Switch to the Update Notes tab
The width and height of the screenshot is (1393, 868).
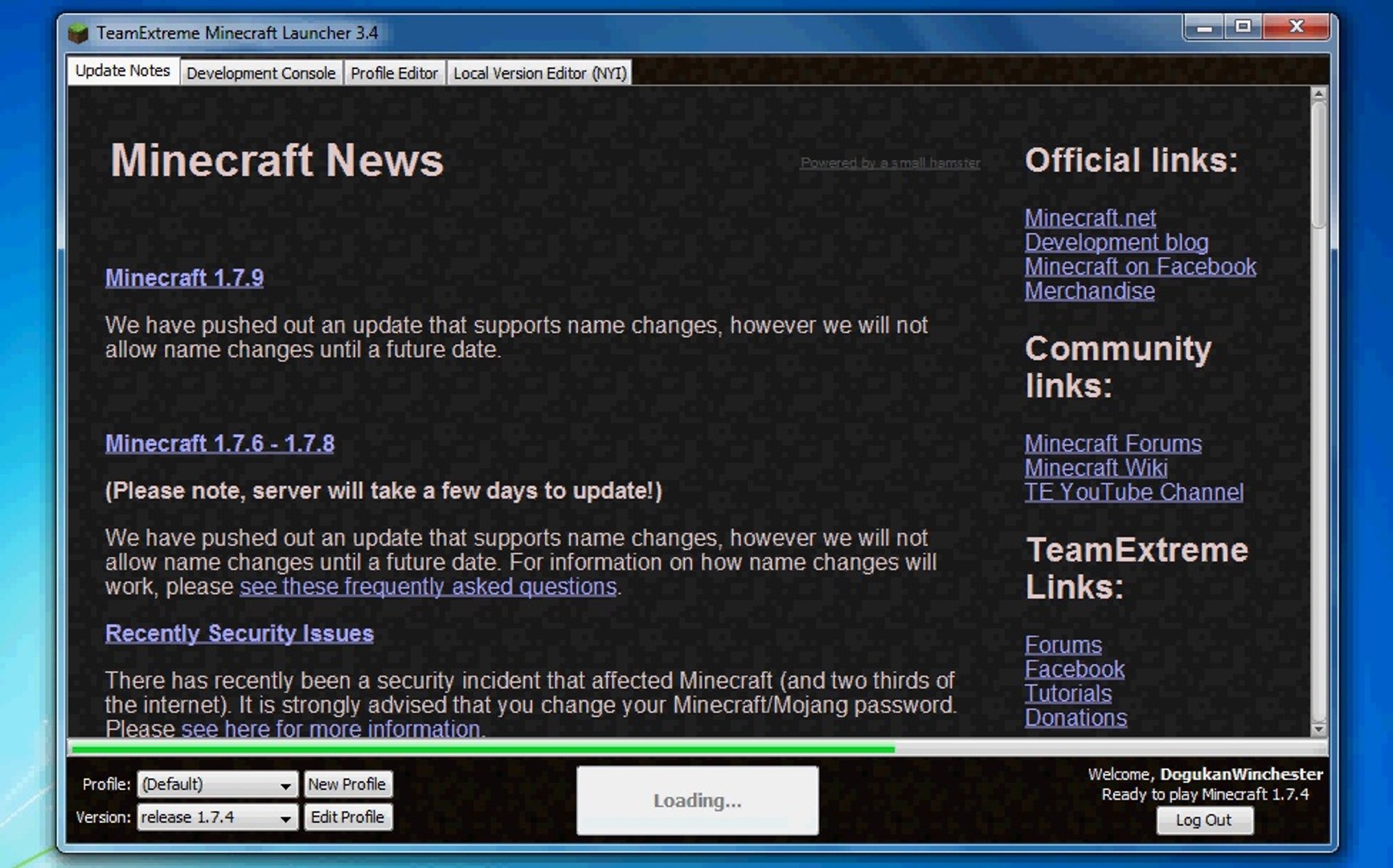tap(123, 71)
